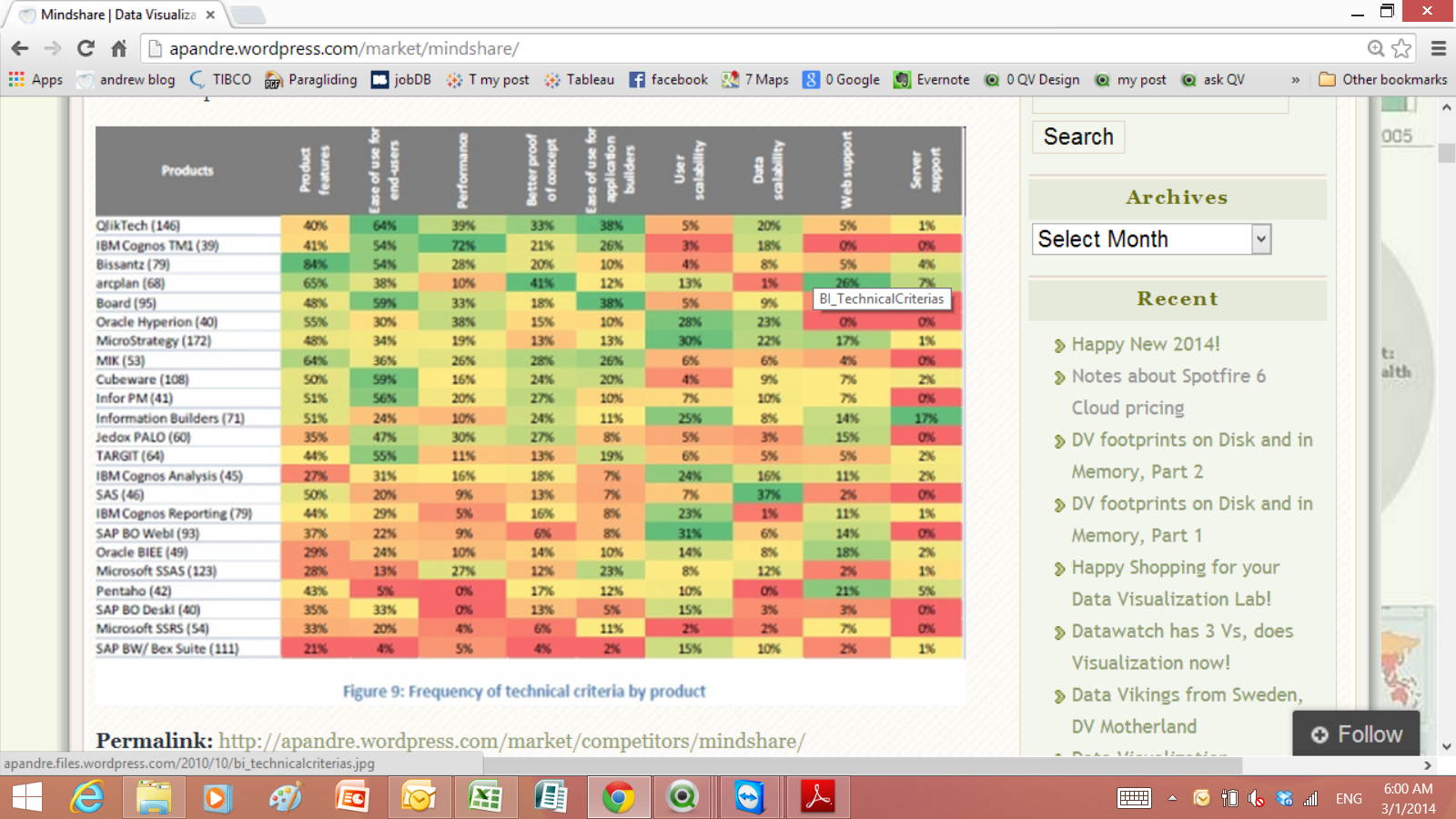1456x819 pixels.
Task: Click the browser forward arrow
Action: [x=53, y=48]
